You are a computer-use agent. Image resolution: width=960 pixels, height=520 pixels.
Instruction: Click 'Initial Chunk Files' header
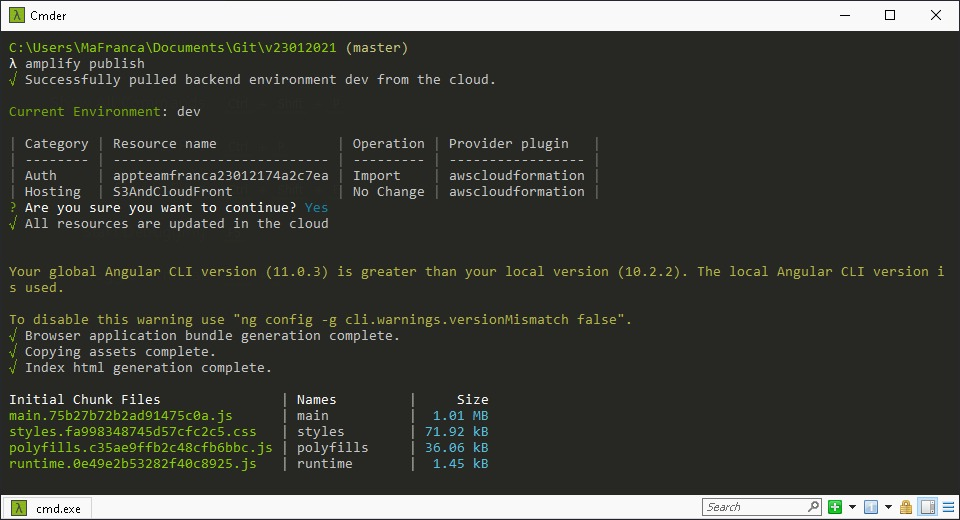coord(84,399)
